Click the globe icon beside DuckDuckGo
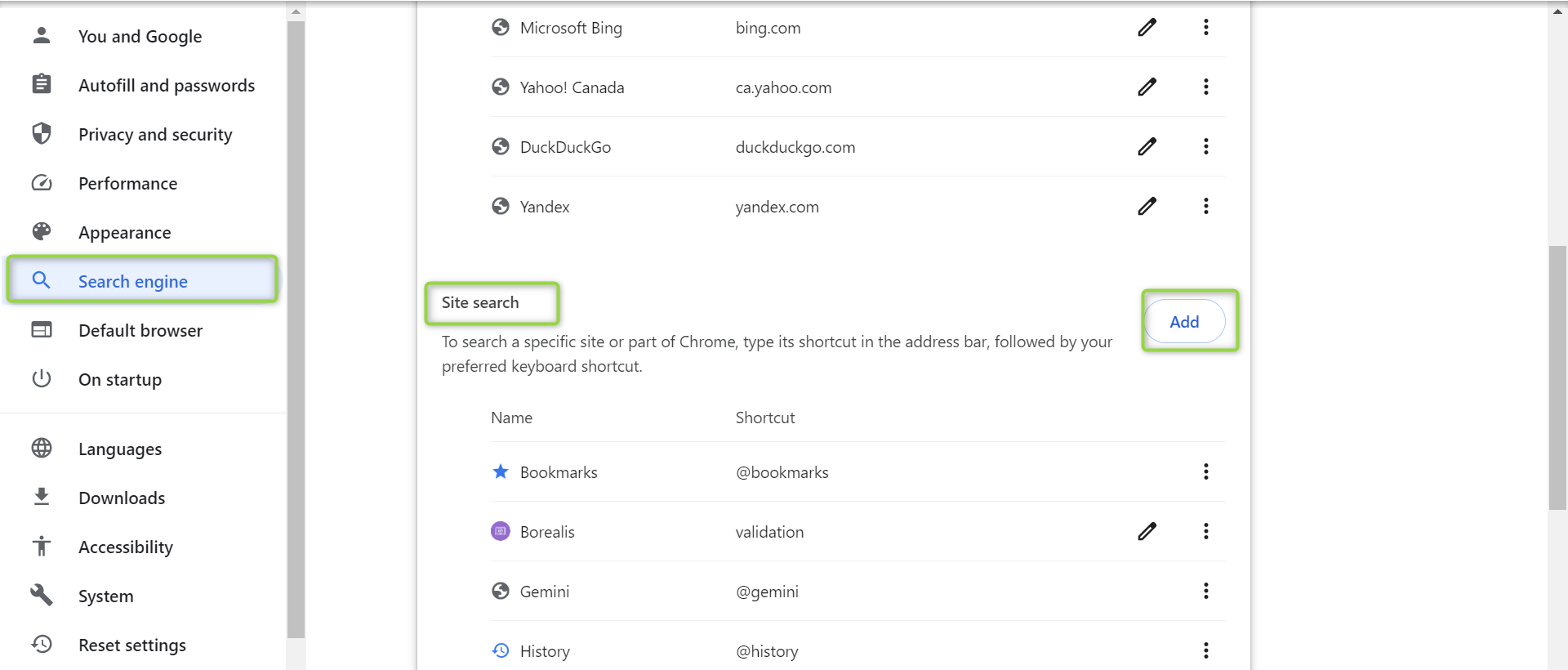This screenshot has width=1568, height=670. coord(501,146)
